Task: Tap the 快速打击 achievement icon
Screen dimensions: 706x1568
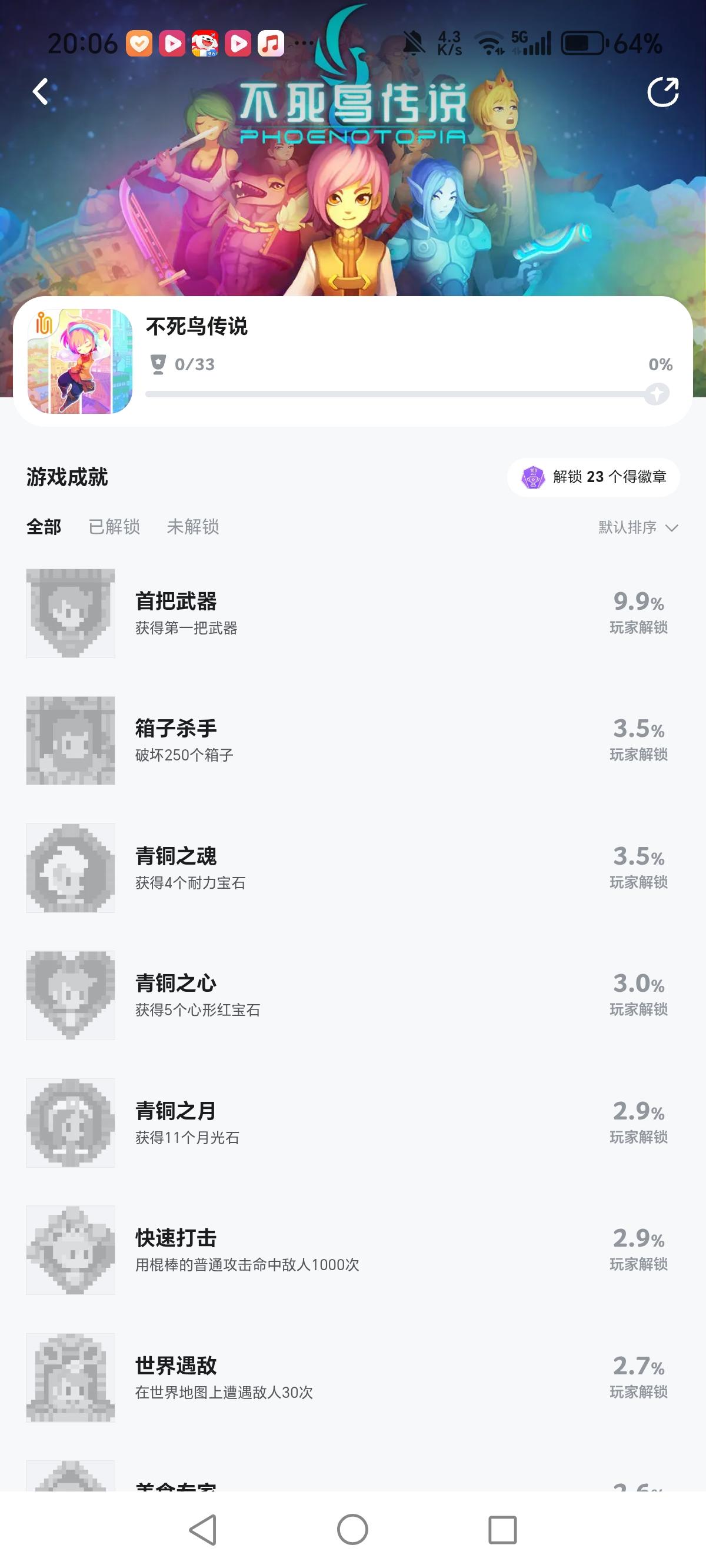Action: [x=71, y=1250]
